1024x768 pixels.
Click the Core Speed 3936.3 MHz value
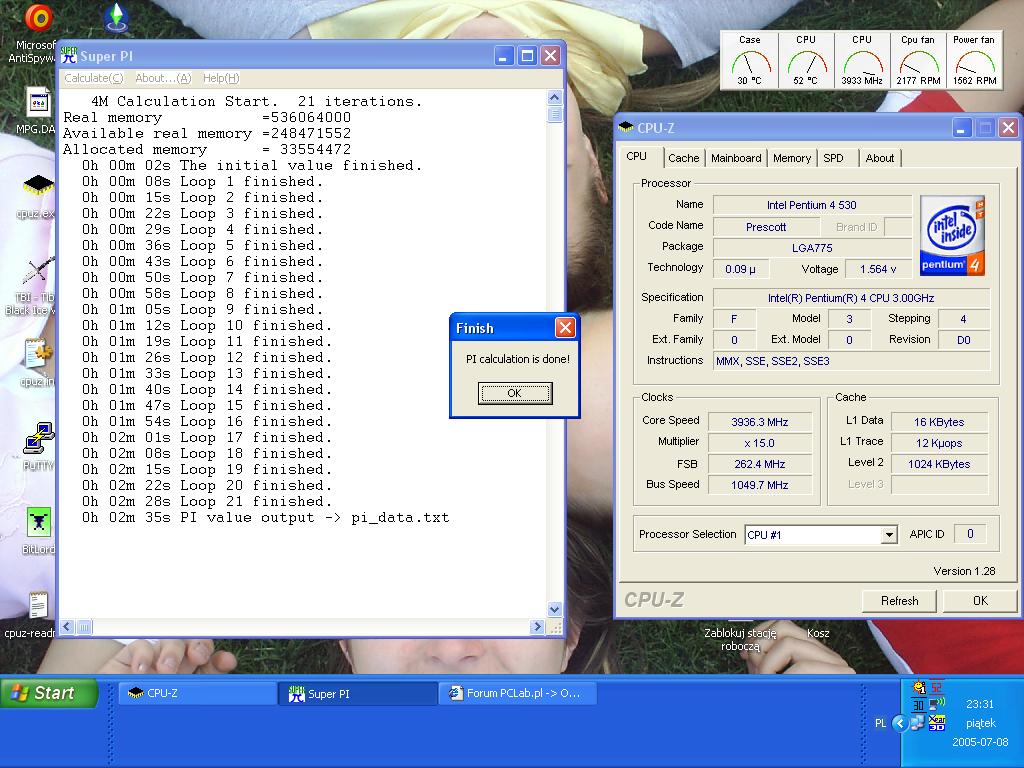tap(760, 422)
